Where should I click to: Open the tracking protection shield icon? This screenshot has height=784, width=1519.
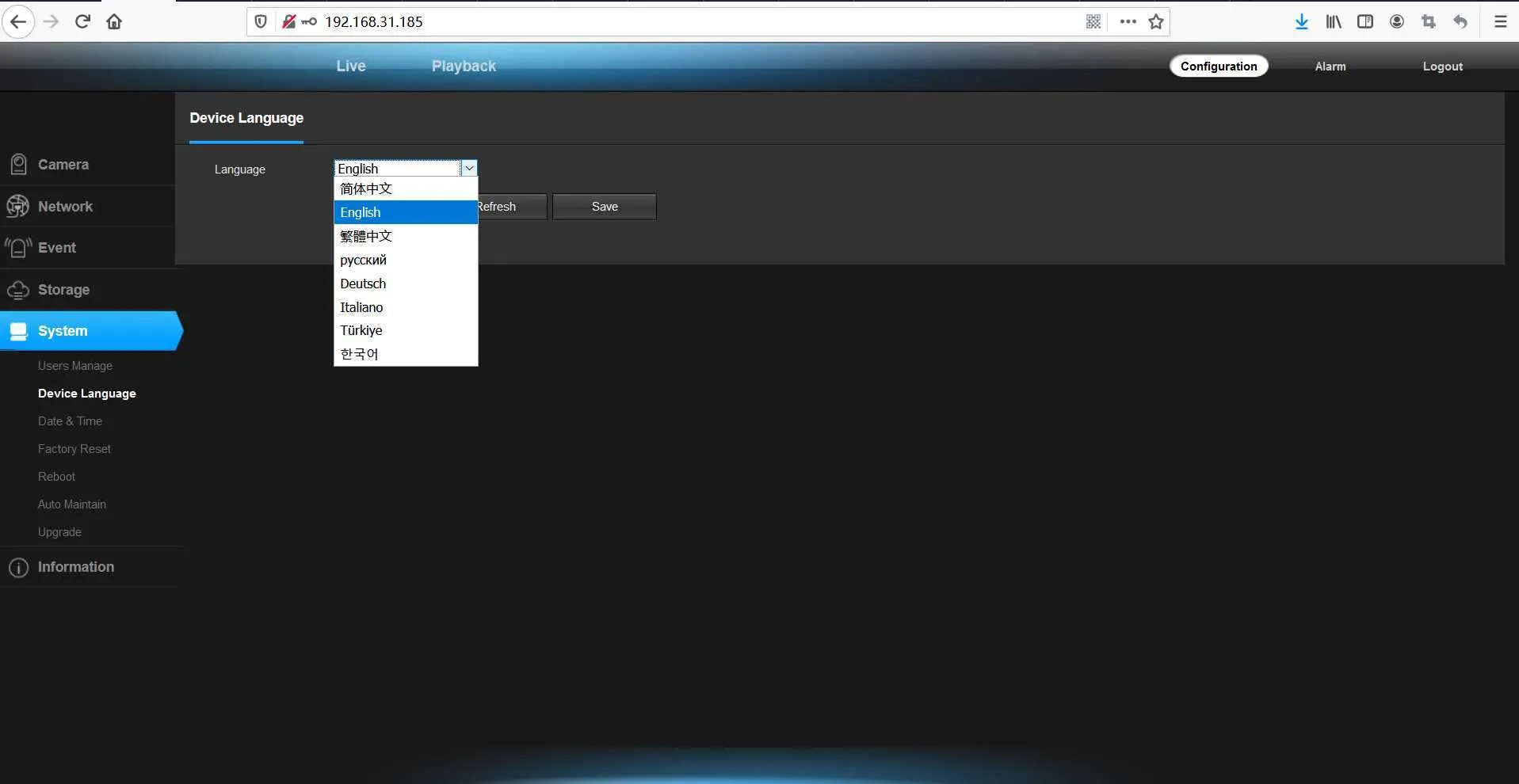(261, 21)
